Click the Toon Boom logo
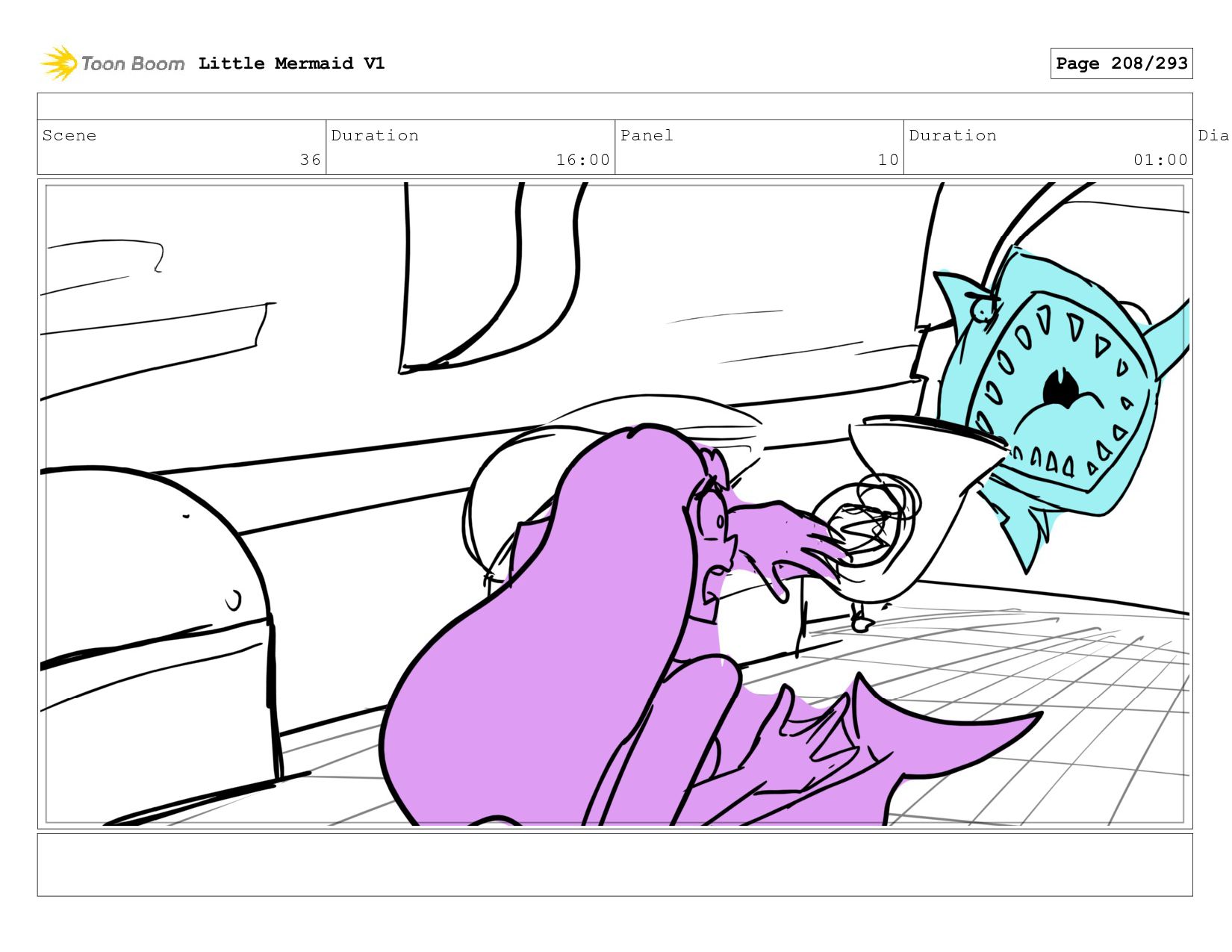 (112, 63)
